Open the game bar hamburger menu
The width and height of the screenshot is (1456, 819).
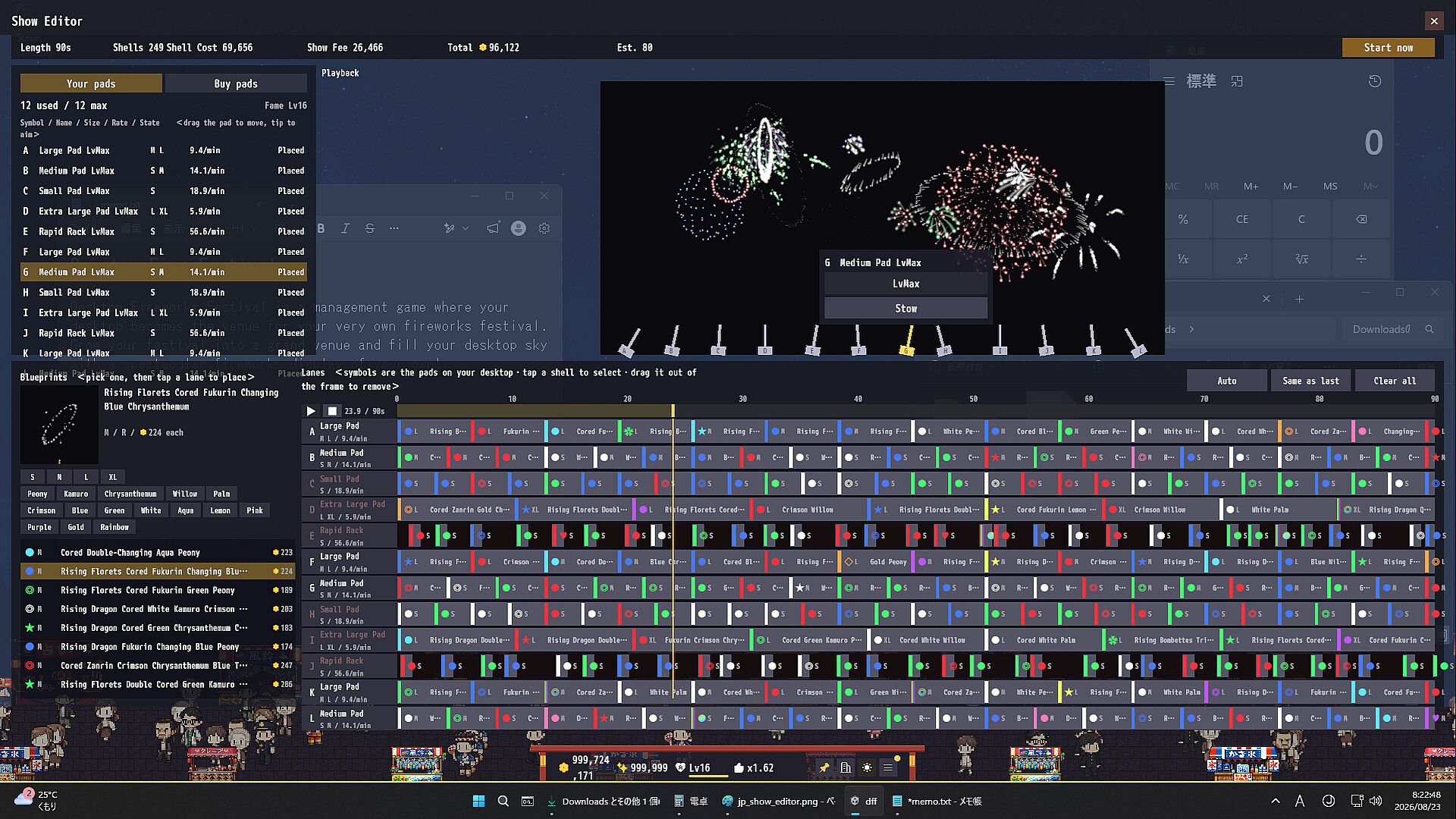(x=888, y=767)
